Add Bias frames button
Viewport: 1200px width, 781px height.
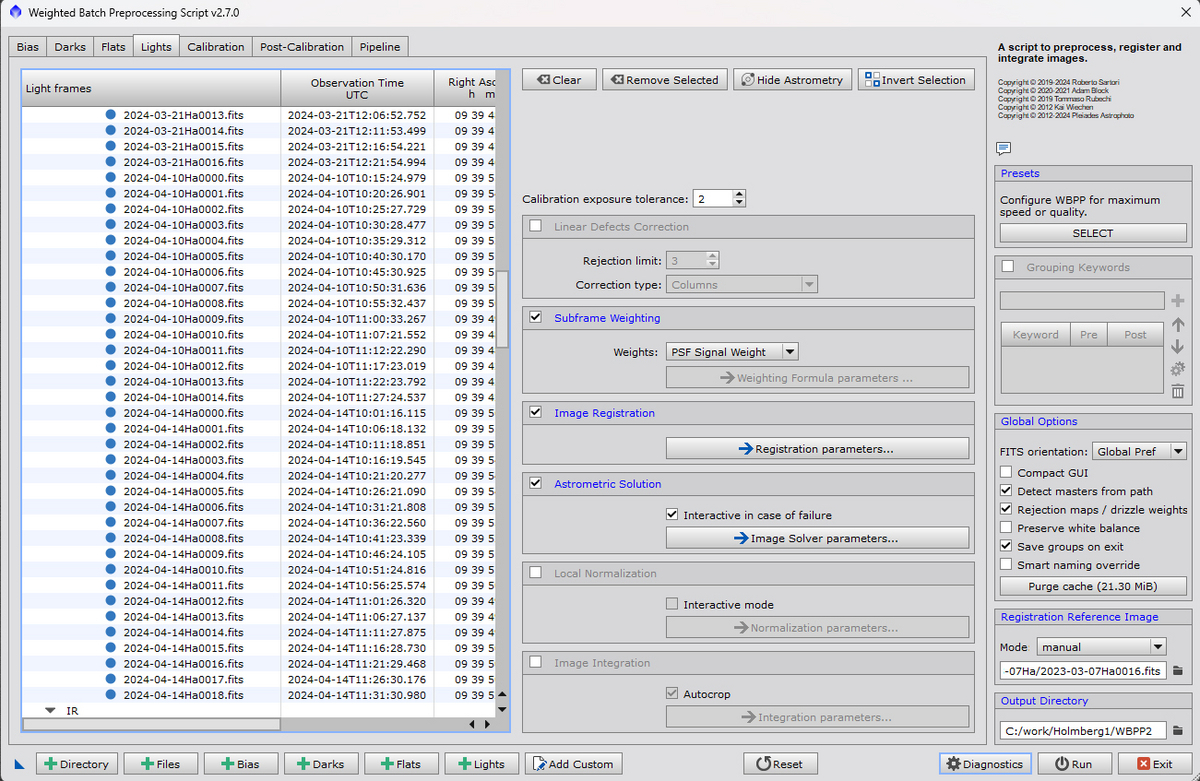241,764
